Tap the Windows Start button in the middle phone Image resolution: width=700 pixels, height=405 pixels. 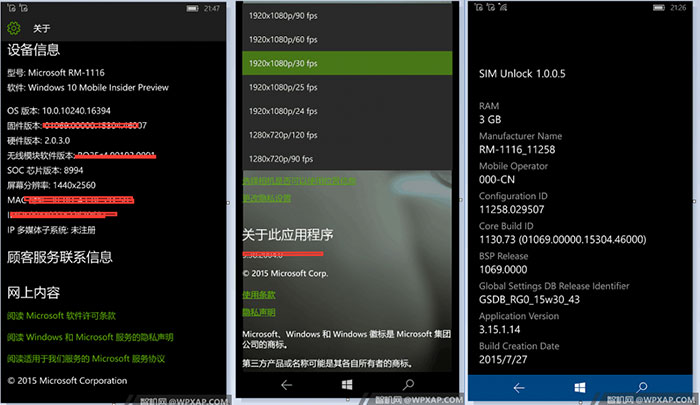pyautogui.click(x=347, y=384)
